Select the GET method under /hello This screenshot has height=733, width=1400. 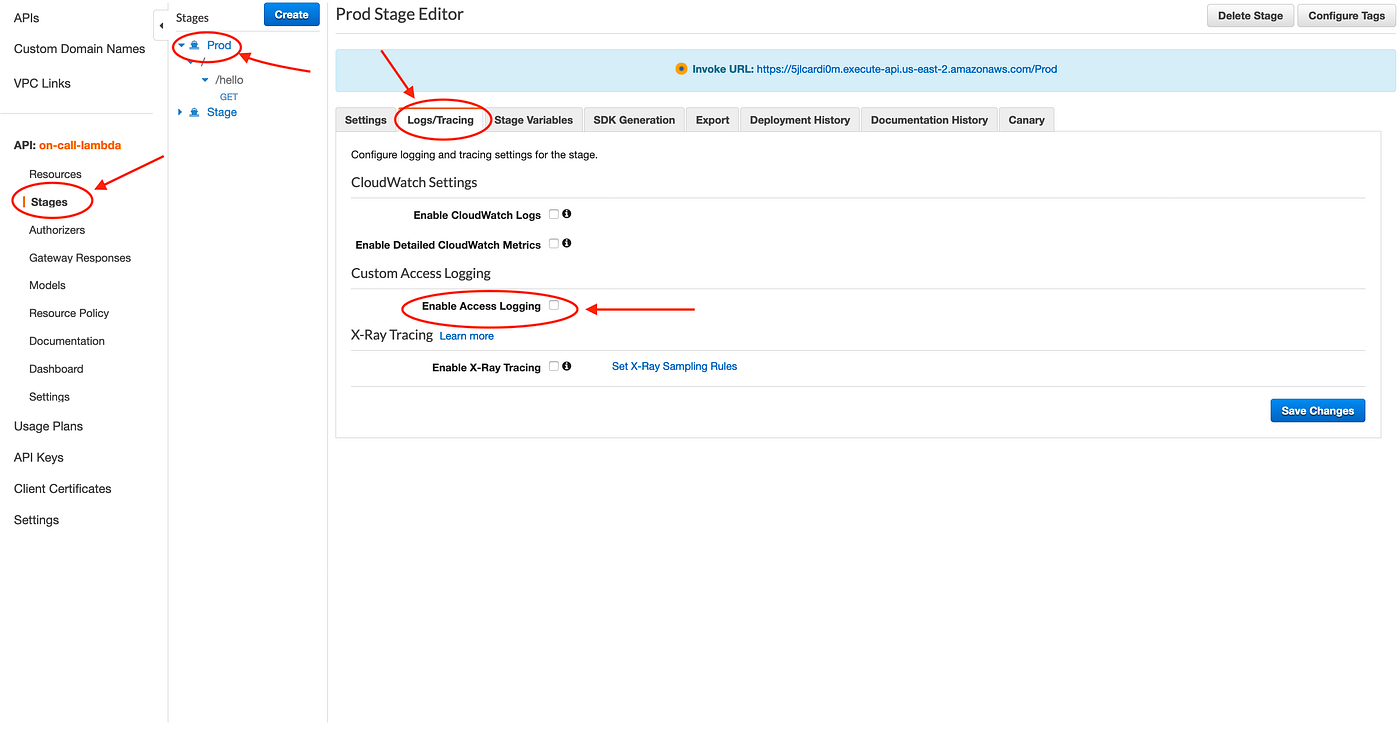(228, 96)
